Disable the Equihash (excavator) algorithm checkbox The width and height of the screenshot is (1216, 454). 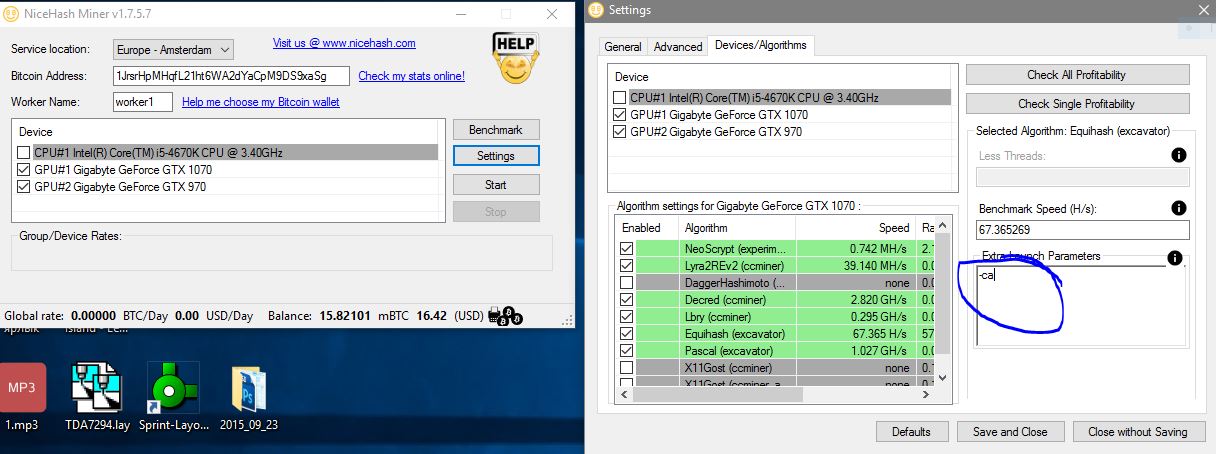(627, 333)
